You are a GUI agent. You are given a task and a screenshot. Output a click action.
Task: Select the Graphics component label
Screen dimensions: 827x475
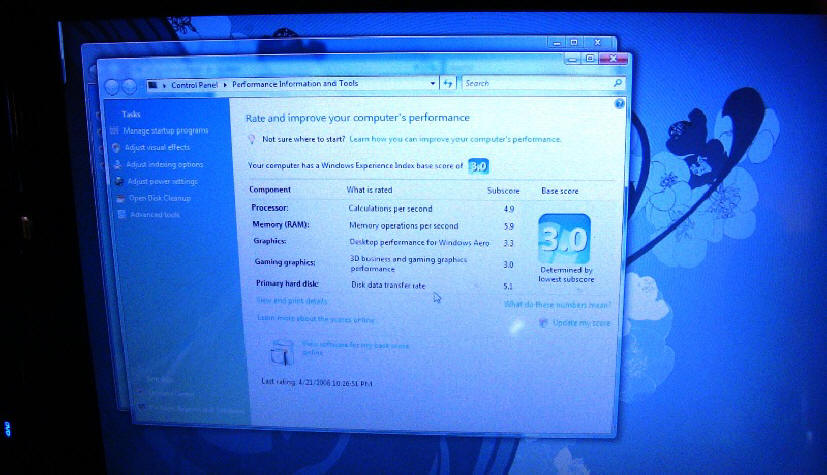(x=270, y=241)
